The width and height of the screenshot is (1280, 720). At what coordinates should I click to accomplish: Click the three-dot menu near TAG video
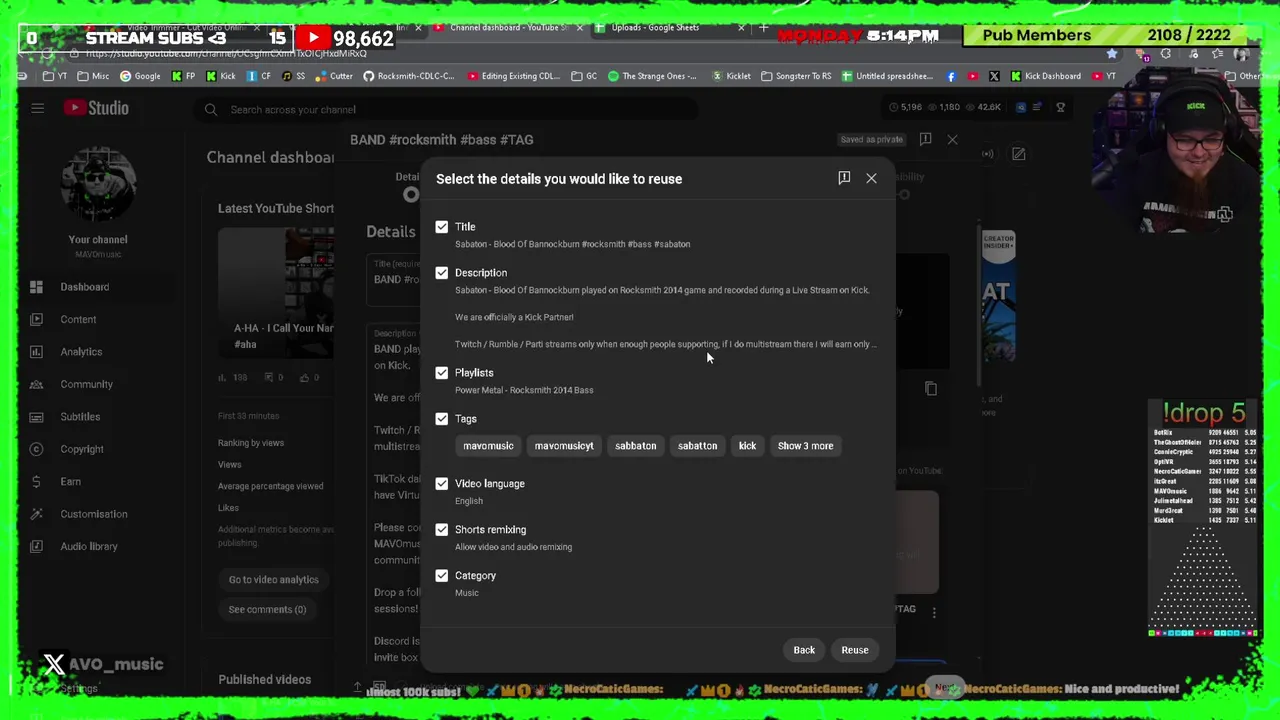pyautogui.click(x=934, y=612)
